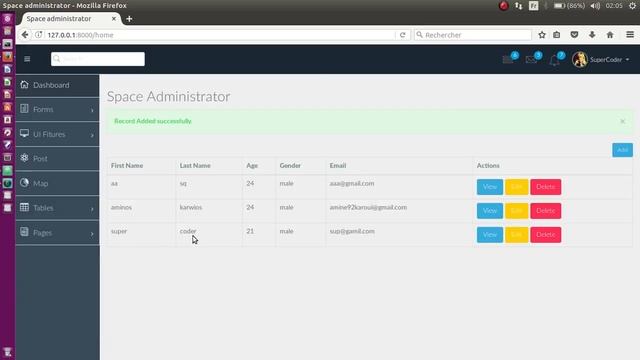The image size is (640, 360).
Task: Open the battery indicator in top panel
Action: point(569,6)
